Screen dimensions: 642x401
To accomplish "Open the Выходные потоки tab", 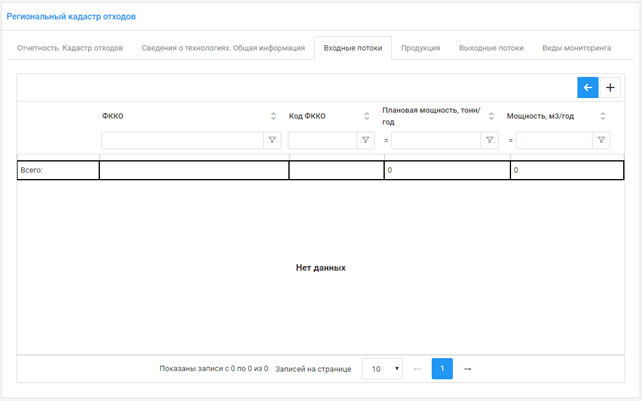I will click(x=491, y=48).
